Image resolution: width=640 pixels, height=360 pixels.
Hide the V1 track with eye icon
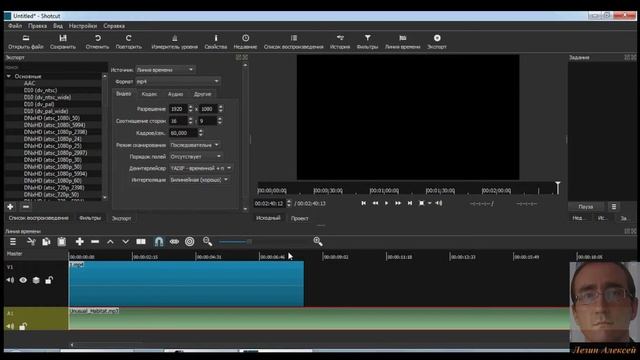tap(23, 280)
